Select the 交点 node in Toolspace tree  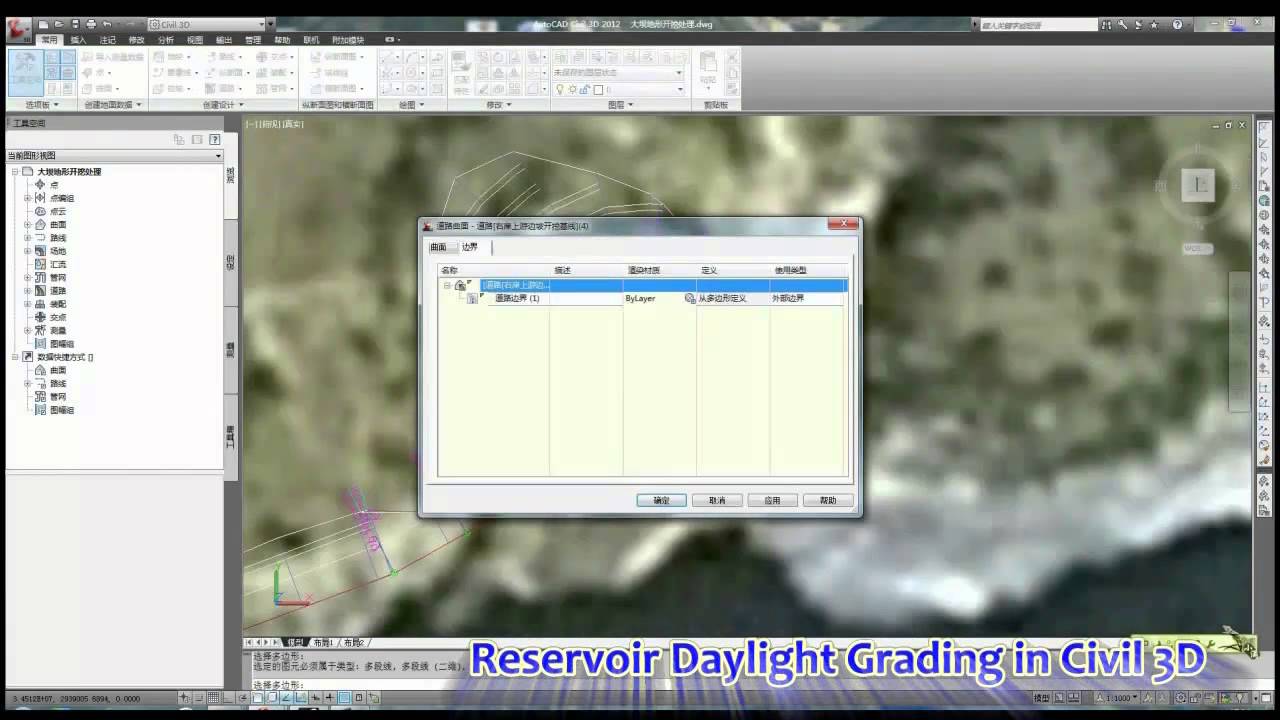click(58, 317)
